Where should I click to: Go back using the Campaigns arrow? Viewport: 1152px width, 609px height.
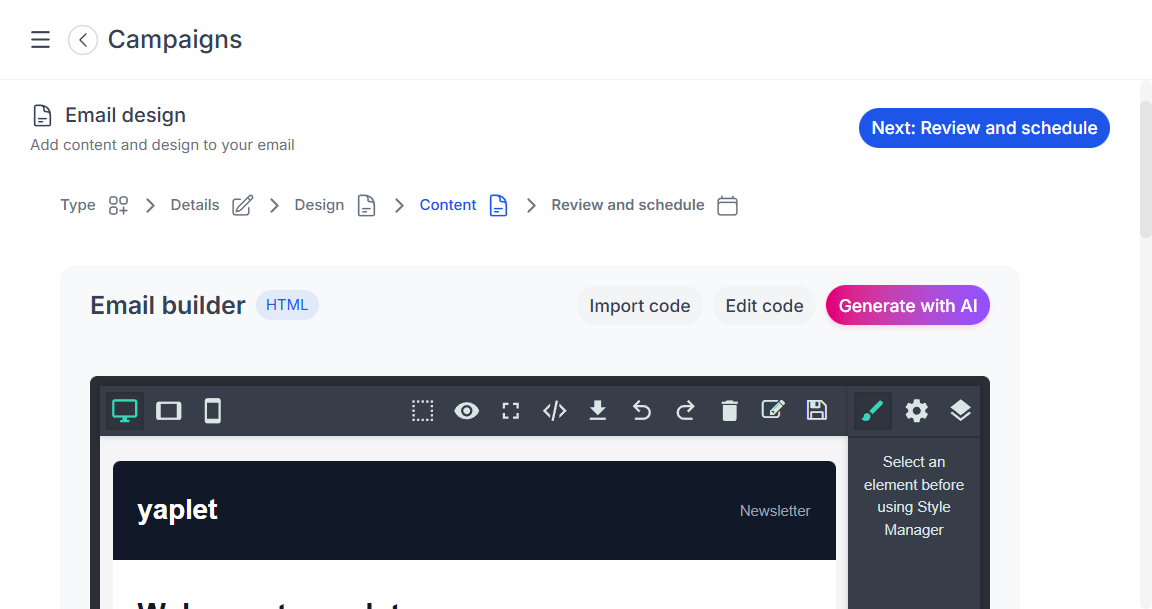tap(83, 40)
